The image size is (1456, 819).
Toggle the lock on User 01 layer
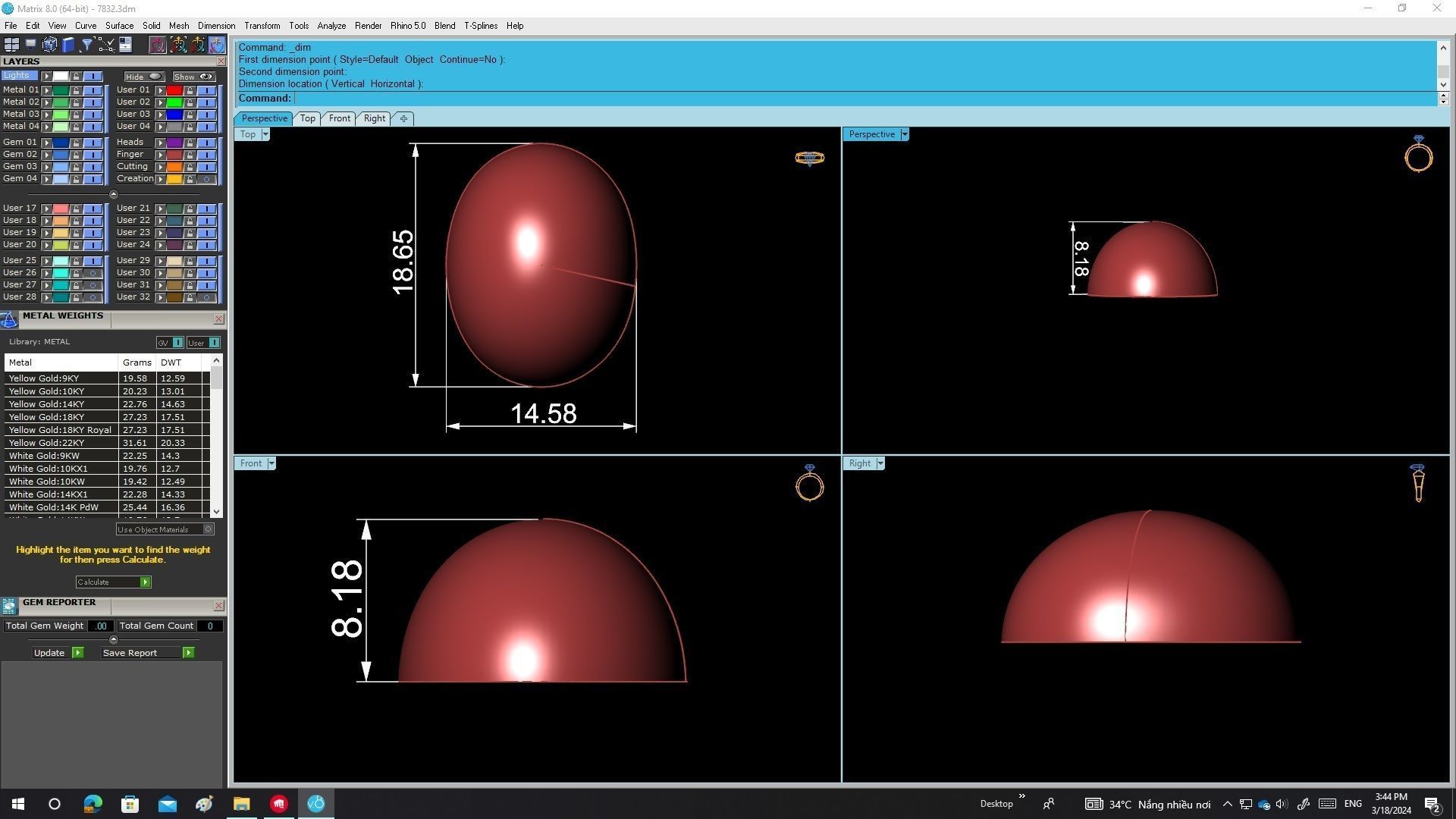190,89
